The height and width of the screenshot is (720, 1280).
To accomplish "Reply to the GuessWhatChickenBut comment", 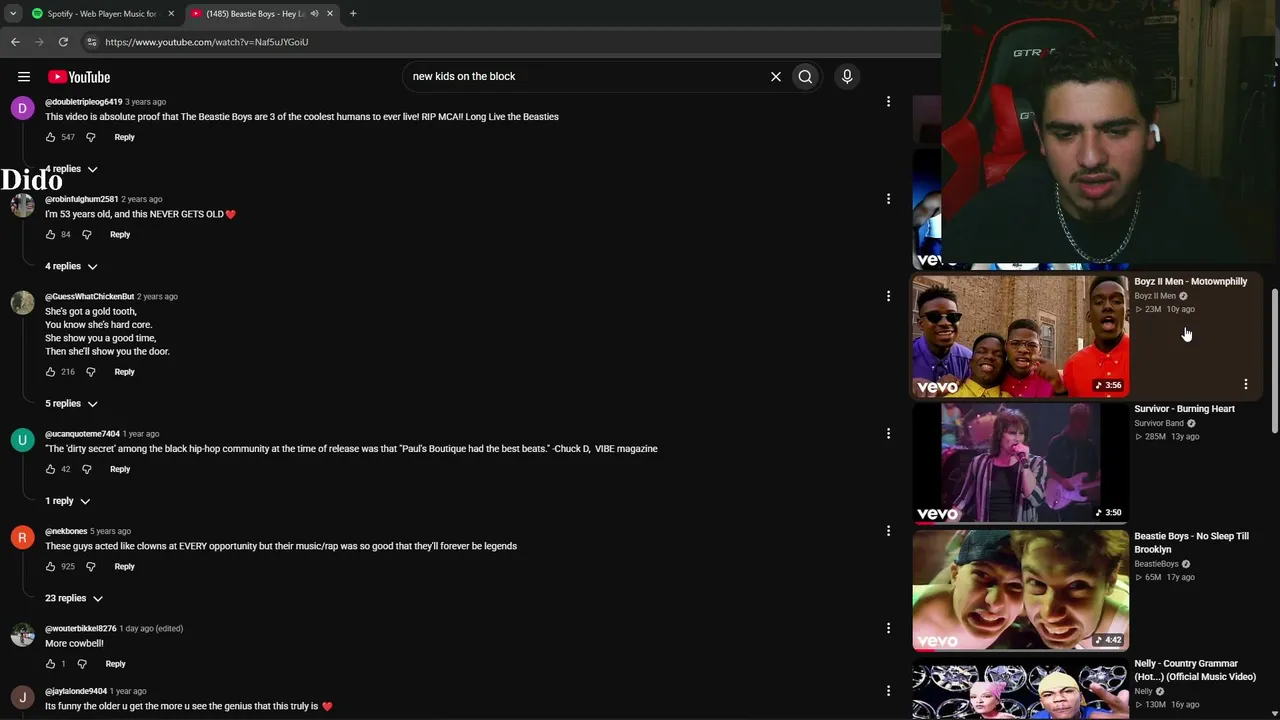I will pos(124,372).
